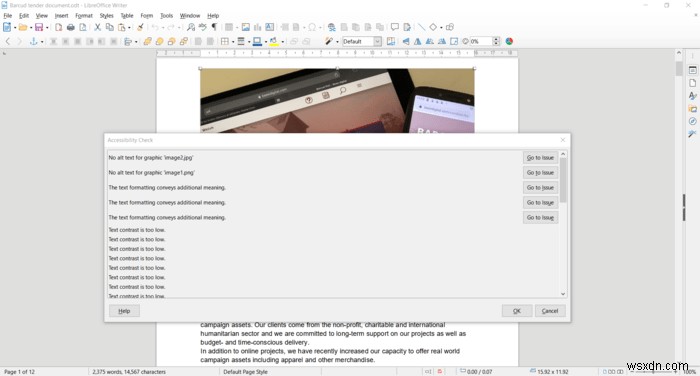Run the spelling check tool
The image size is (700, 376).
(203, 27)
